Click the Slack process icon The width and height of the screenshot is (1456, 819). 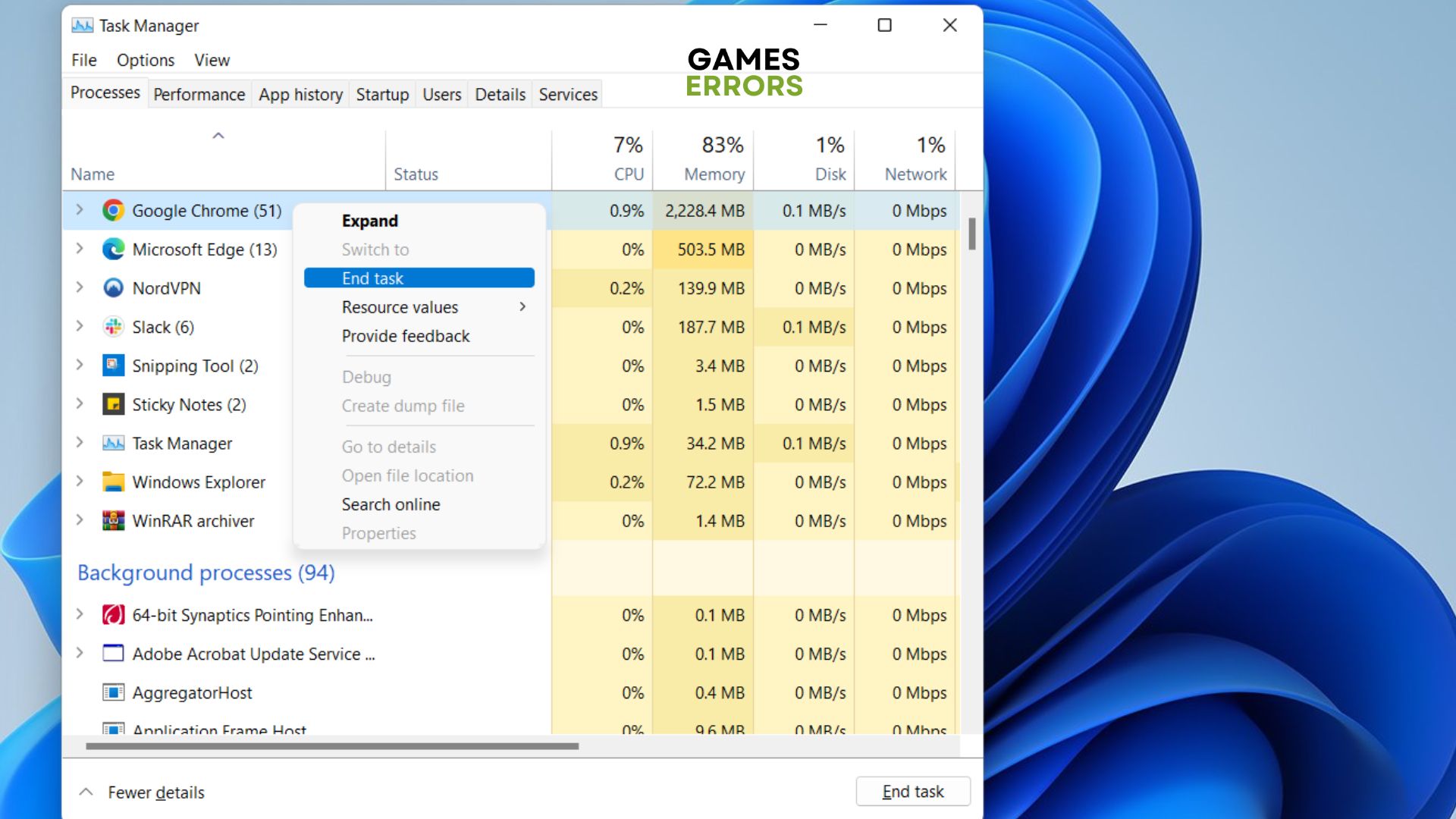click(113, 327)
